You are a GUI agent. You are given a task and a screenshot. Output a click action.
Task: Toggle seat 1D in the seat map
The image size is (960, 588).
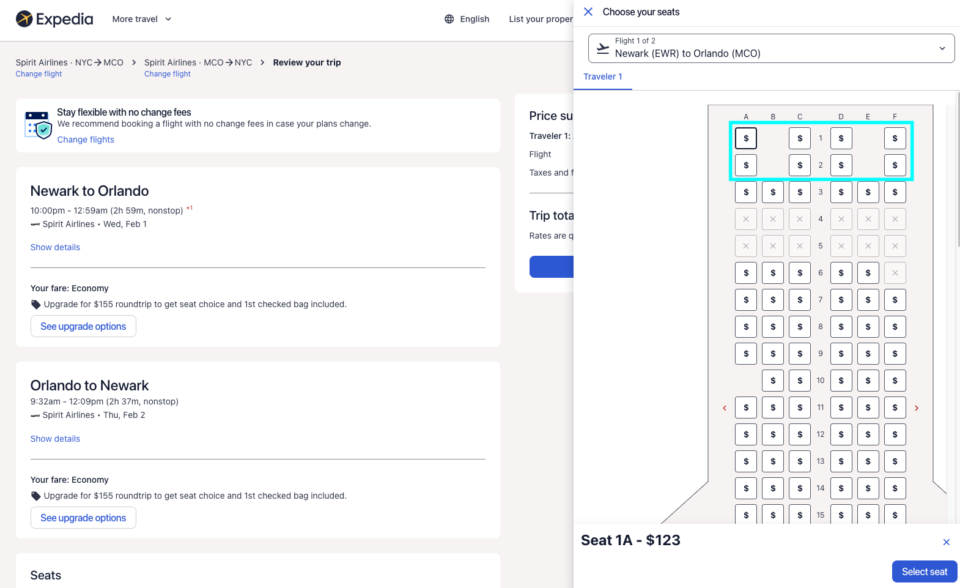click(841, 137)
